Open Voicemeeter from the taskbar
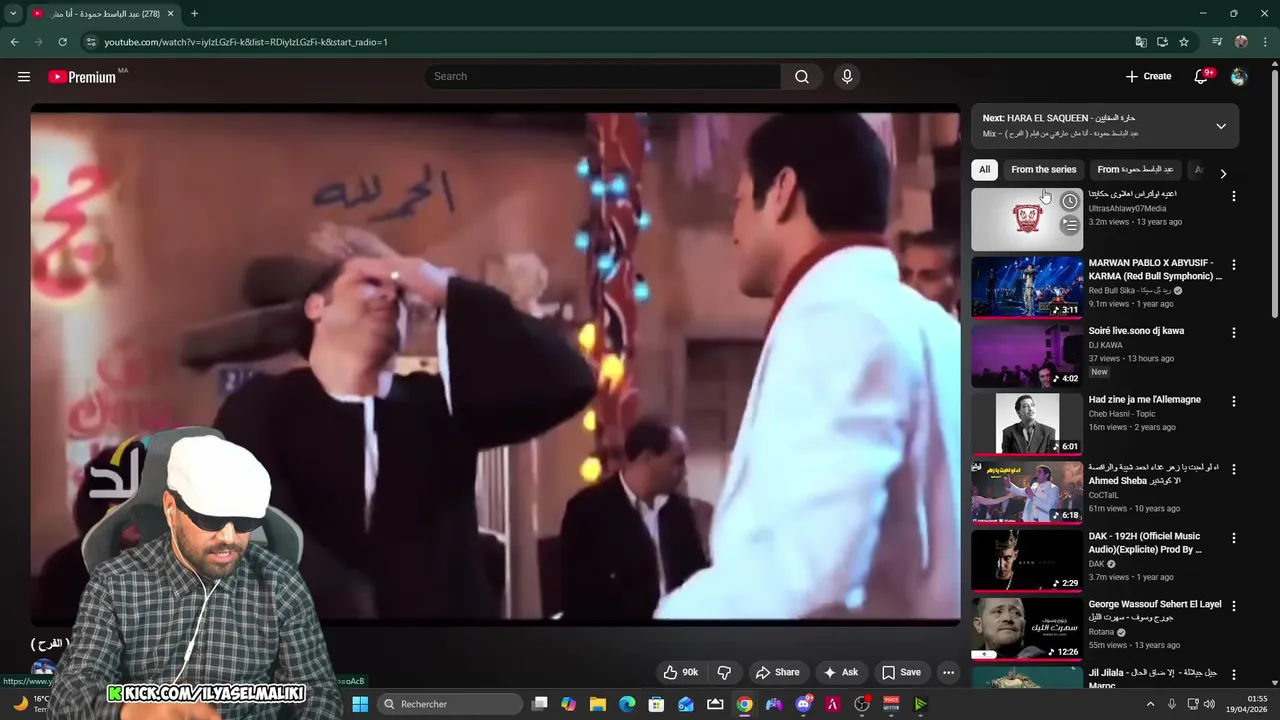1280x720 pixels. click(x=891, y=704)
